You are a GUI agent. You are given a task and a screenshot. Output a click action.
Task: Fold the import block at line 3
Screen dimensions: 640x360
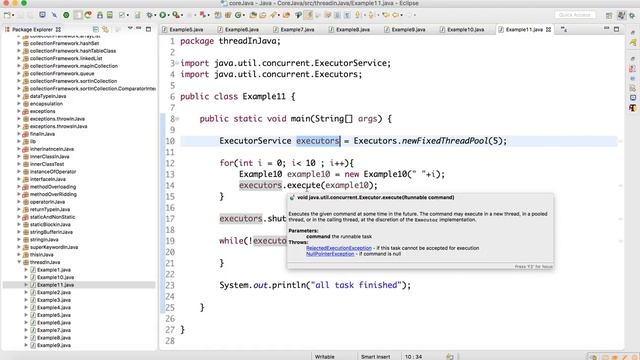click(177, 63)
